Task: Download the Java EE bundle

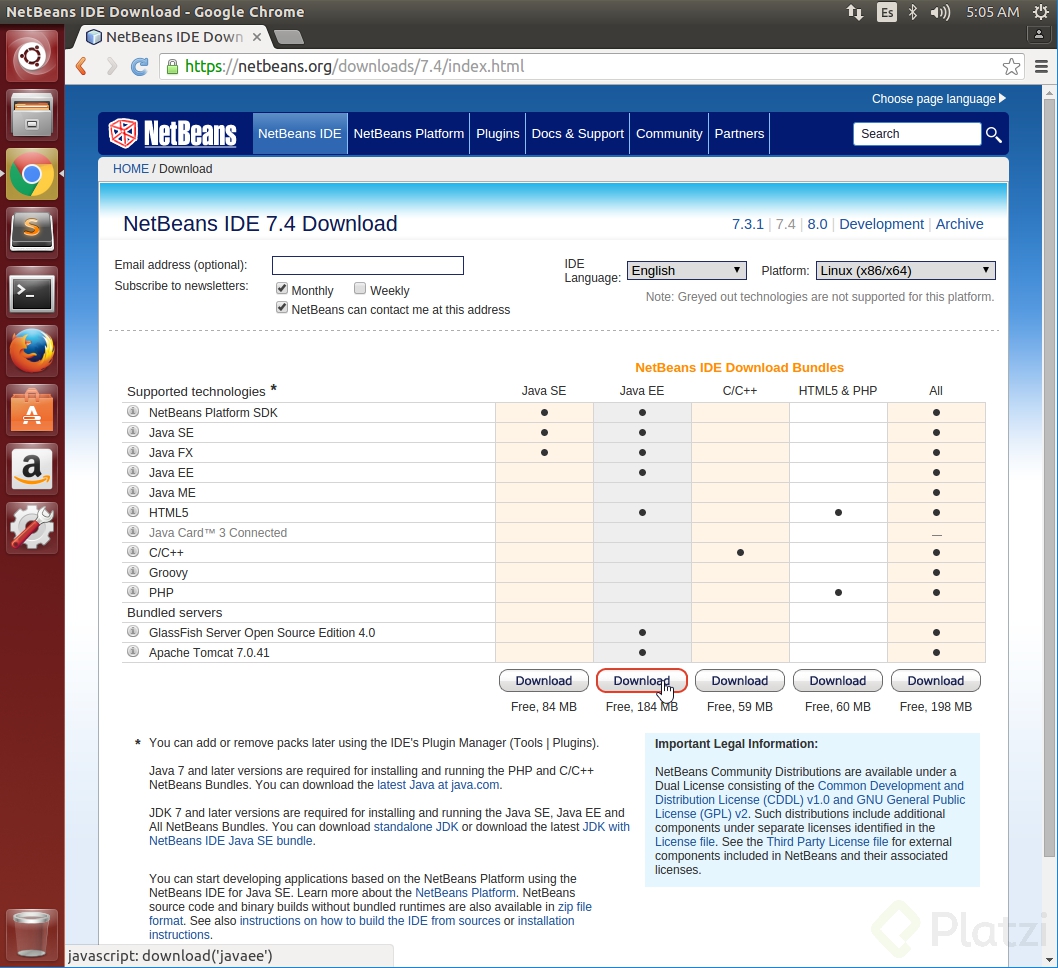Action: pyautogui.click(x=642, y=681)
